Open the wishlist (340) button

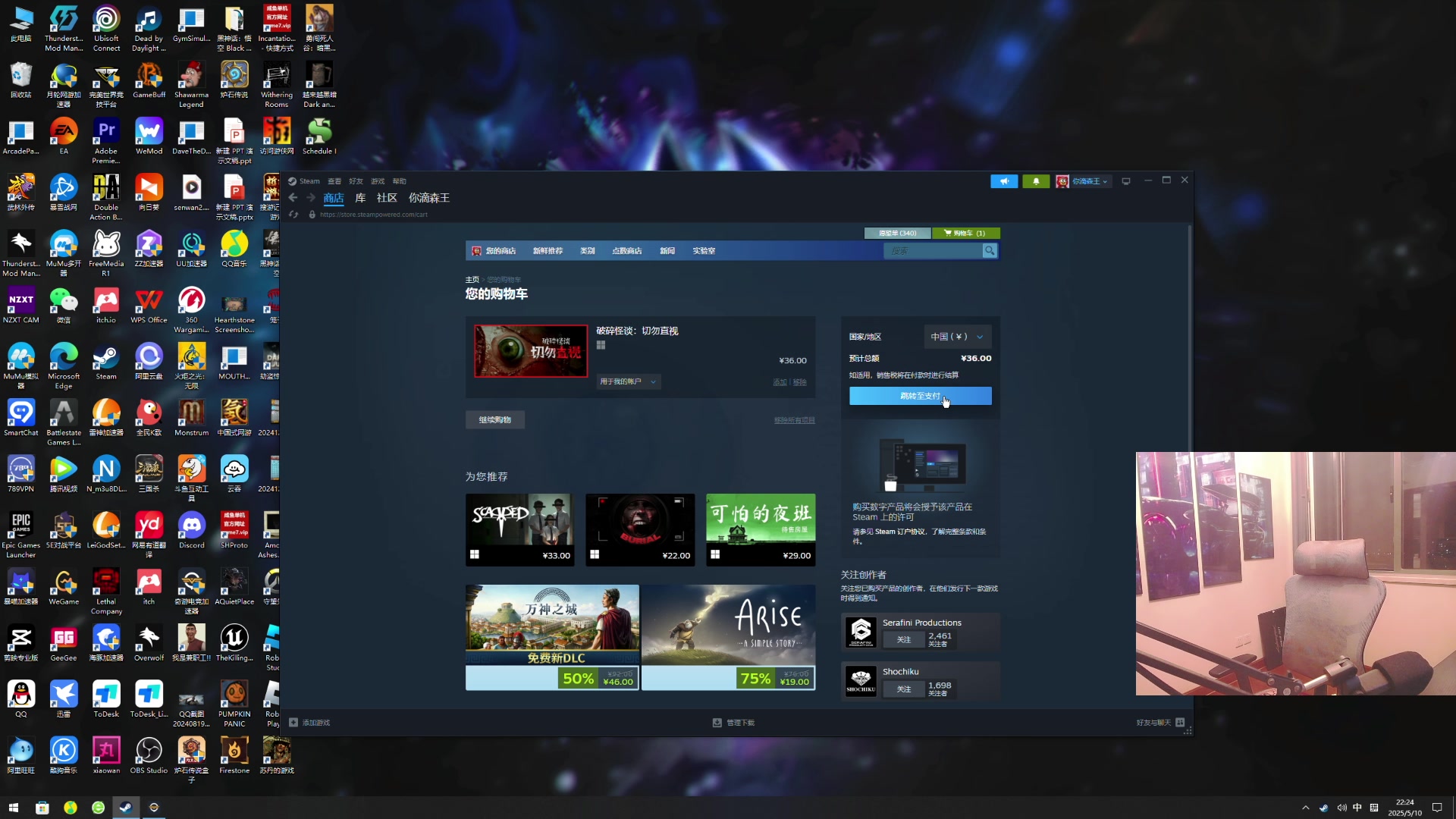pyautogui.click(x=897, y=233)
